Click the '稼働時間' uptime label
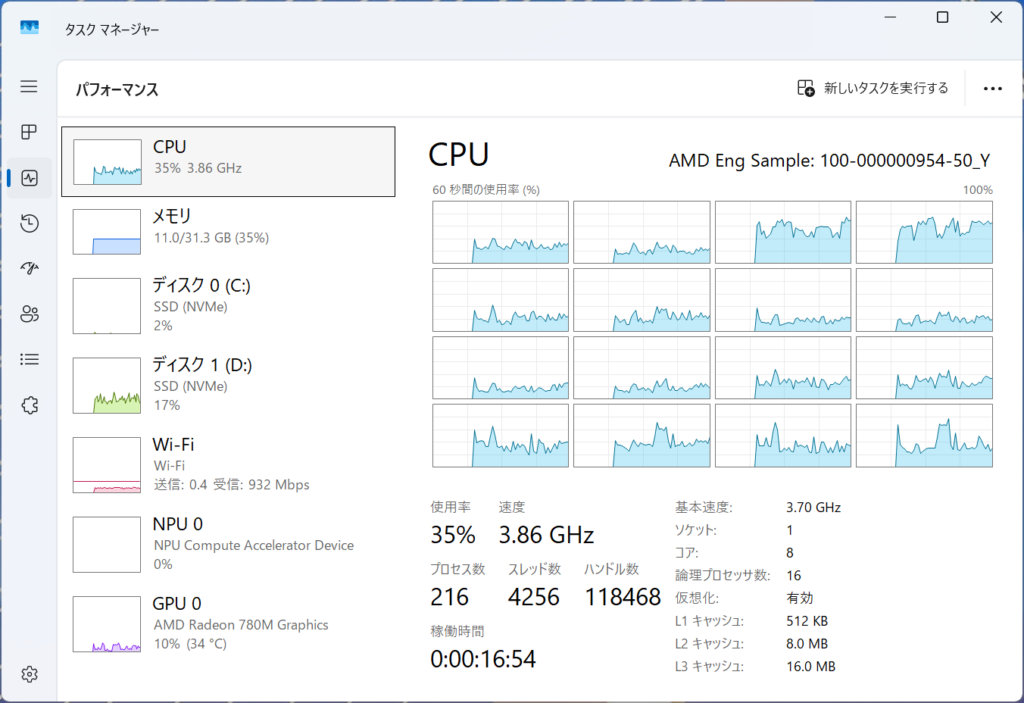This screenshot has width=1024, height=703. (x=457, y=631)
